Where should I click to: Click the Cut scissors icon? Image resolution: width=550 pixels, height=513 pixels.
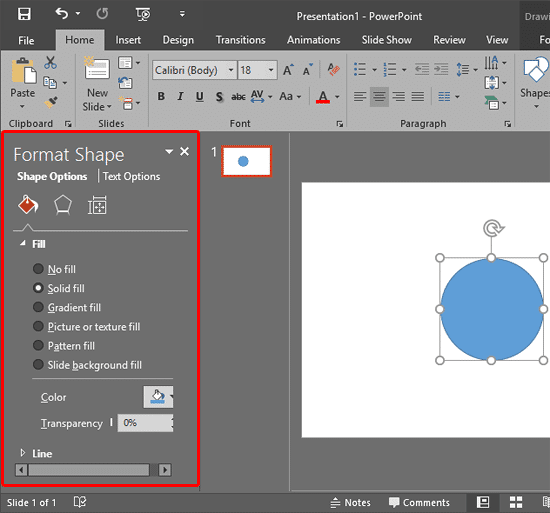tap(50, 63)
